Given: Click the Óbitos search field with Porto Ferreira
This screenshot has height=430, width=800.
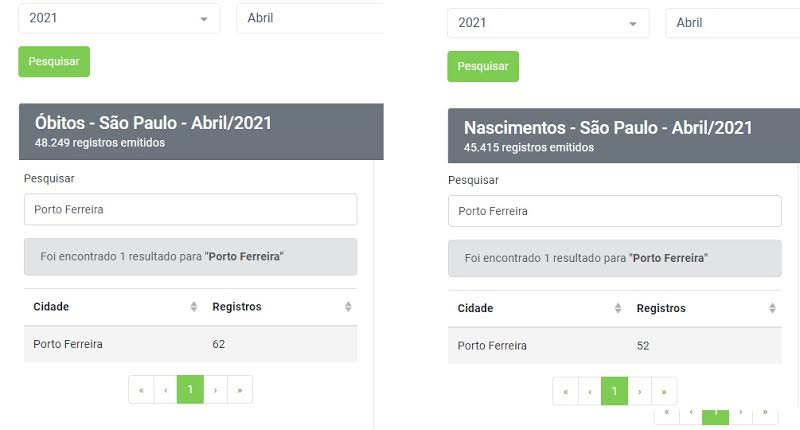Looking at the screenshot, I should coord(190,210).
